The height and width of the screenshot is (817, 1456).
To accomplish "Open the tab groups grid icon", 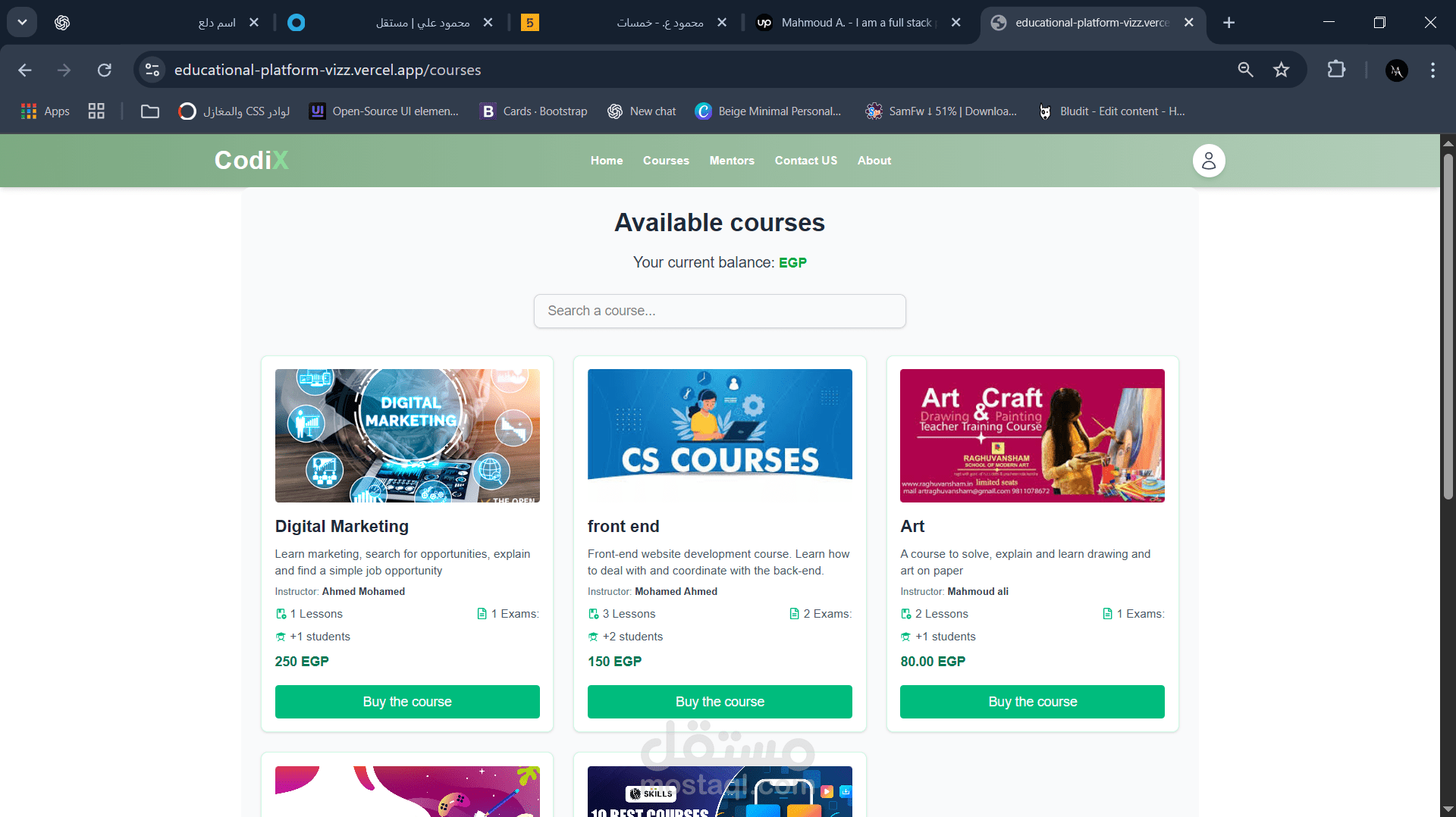I will coord(96,111).
